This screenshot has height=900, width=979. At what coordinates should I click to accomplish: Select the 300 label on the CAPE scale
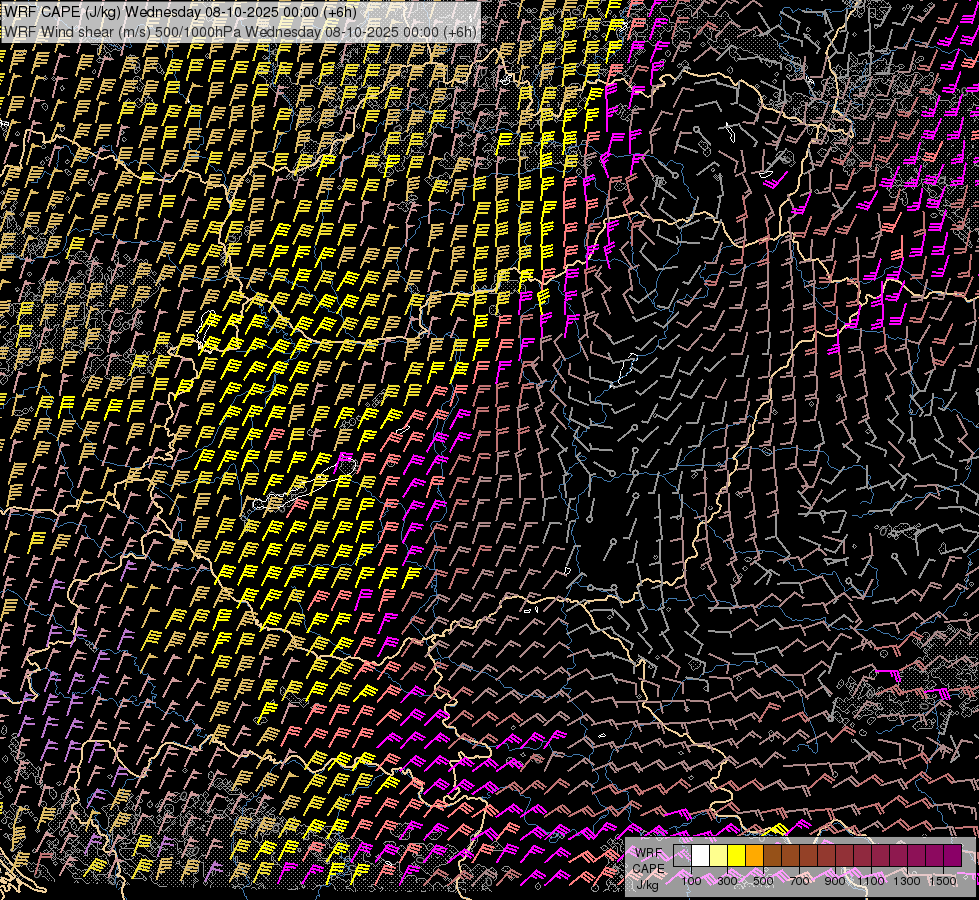tap(727, 881)
